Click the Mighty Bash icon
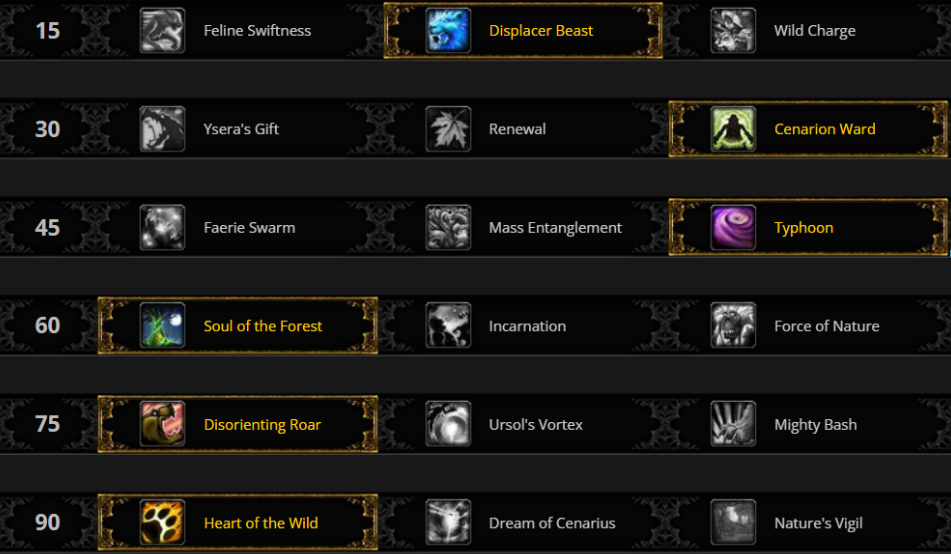 (733, 424)
